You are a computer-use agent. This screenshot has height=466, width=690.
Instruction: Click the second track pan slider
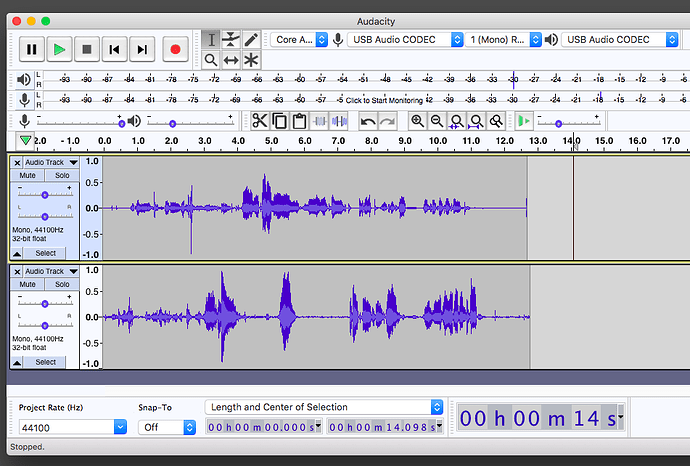point(45,325)
